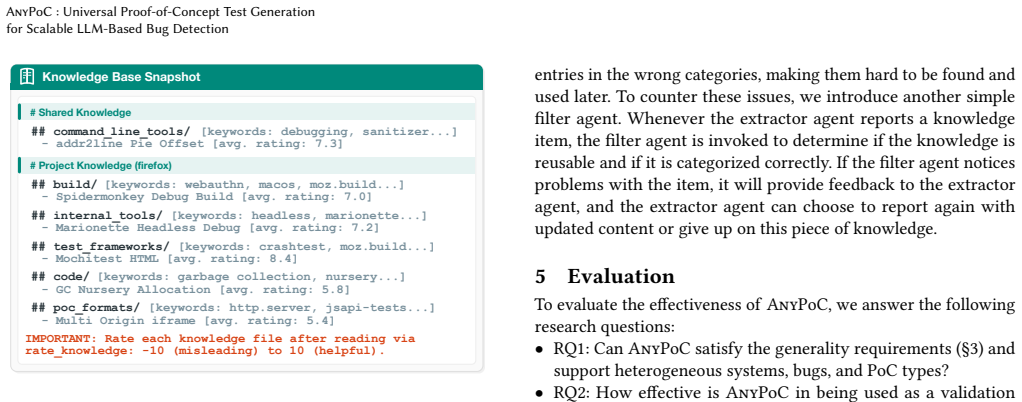This screenshot has width=1022, height=402.
Task: Click the 'build/' category entry
Action: (x=76, y=184)
